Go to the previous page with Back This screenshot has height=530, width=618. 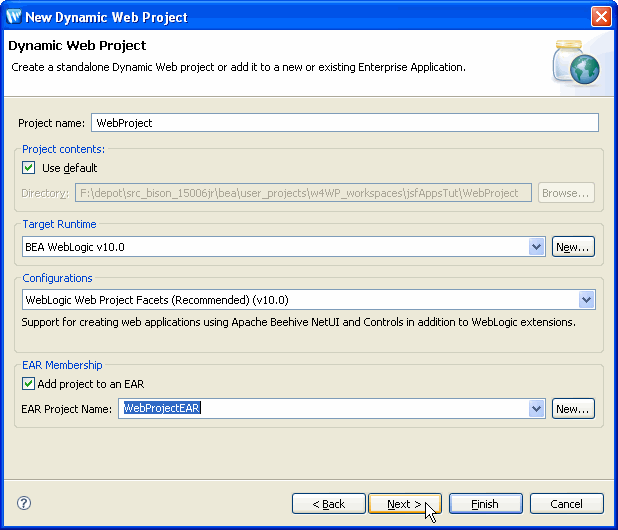pos(328,504)
